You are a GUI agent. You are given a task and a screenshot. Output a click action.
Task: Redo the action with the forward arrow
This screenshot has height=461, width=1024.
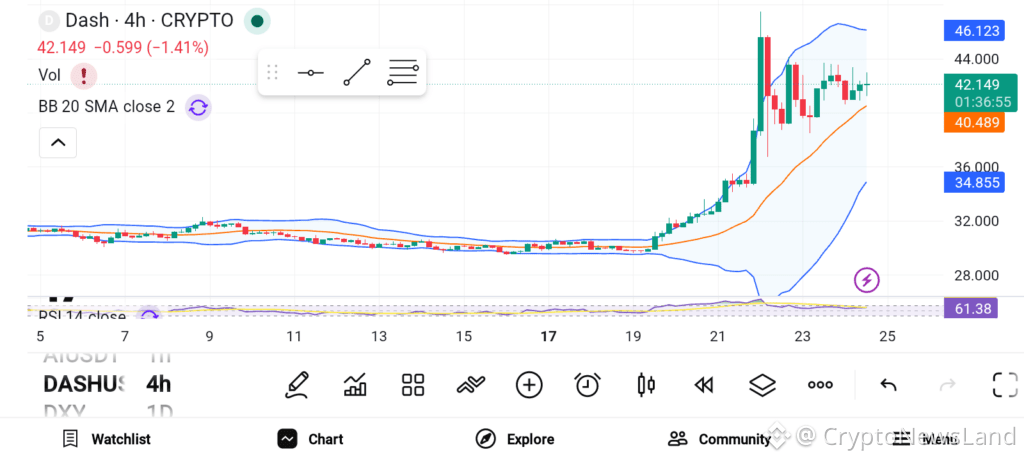[947, 385]
